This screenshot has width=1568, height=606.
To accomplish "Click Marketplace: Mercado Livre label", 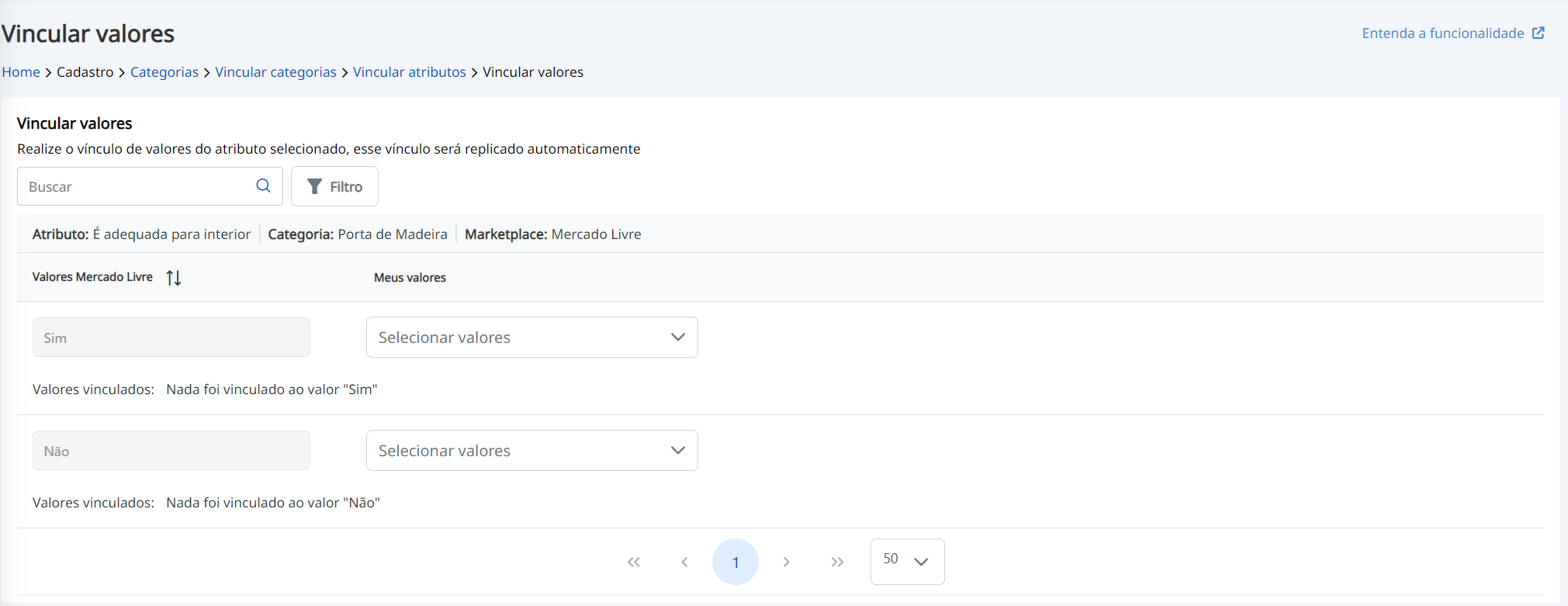I will click(553, 234).
